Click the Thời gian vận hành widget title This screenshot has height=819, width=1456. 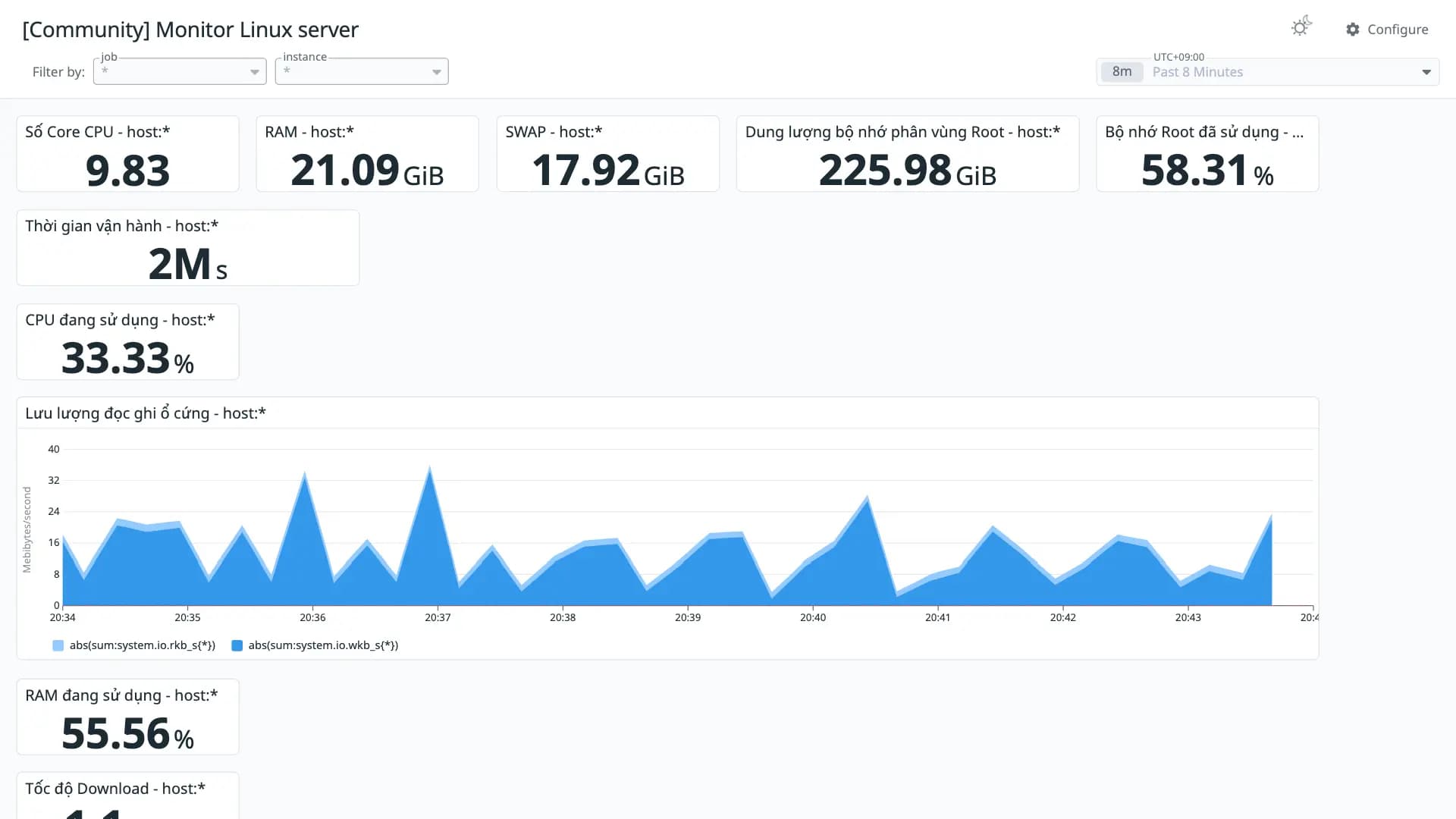click(x=121, y=226)
